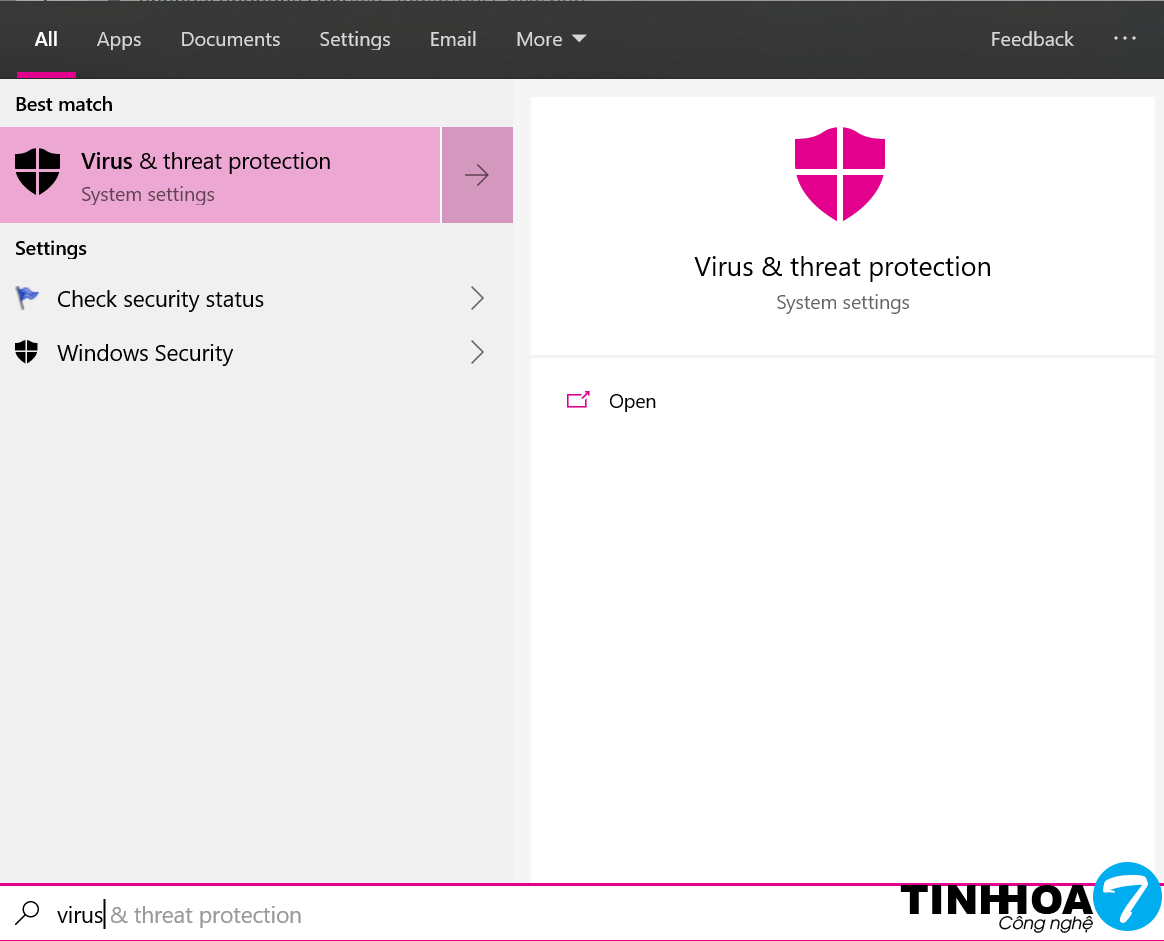
Task: Click the Feedback button
Action: pyautogui.click(x=1032, y=39)
